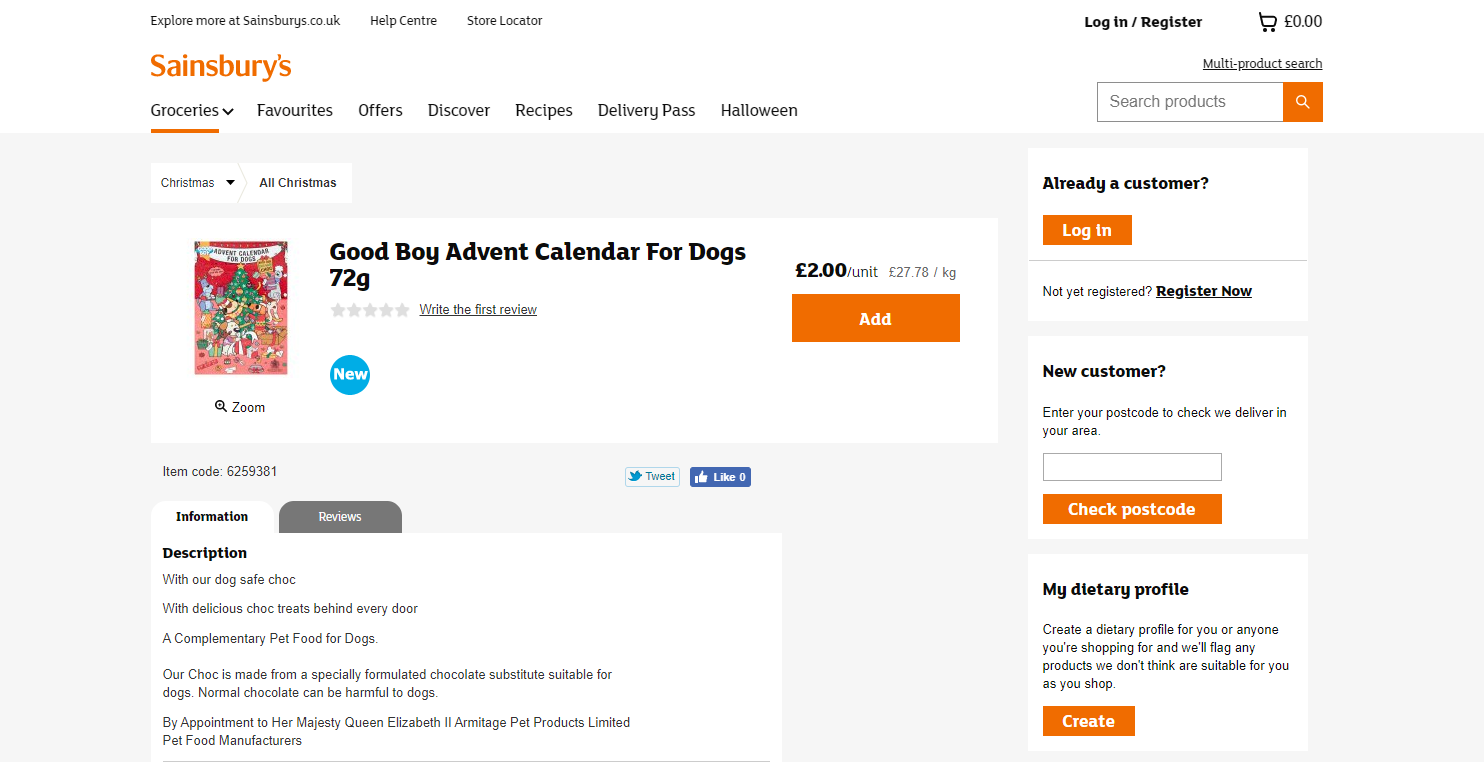Viewport: 1484px width, 762px height.
Task: Switch to the Reviews tab
Action: 340,516
